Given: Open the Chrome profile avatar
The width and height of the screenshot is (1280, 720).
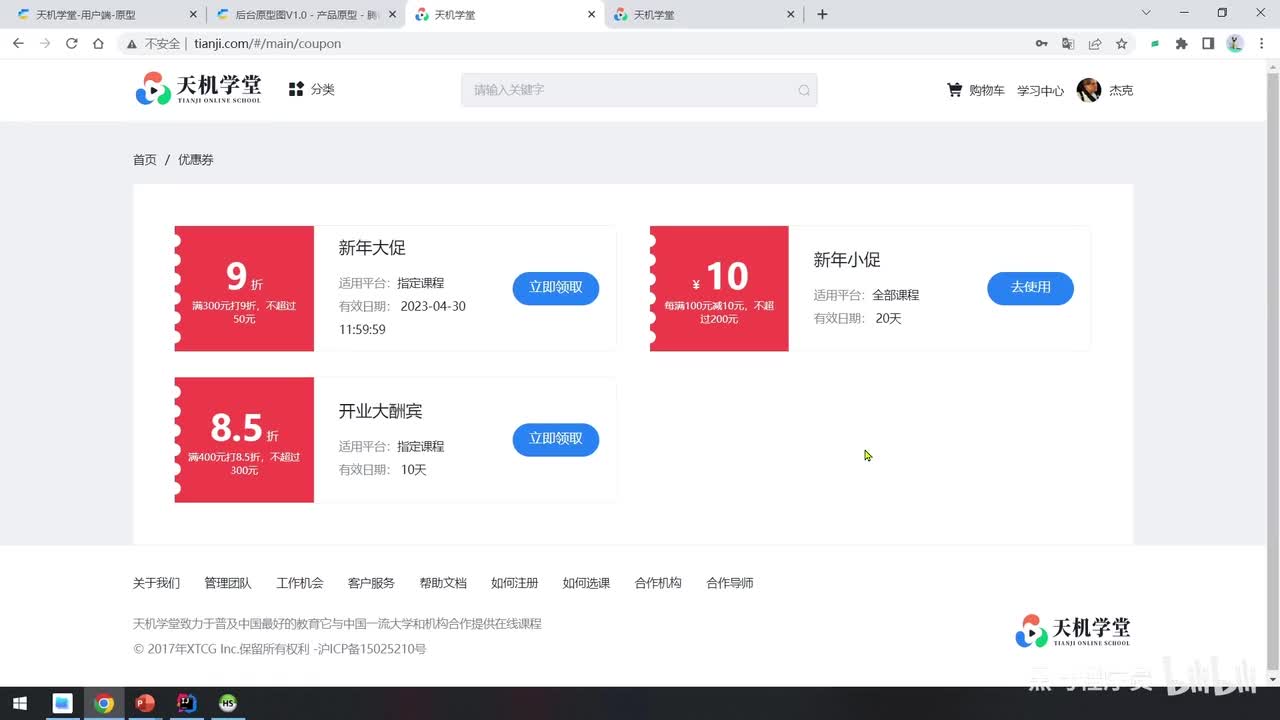Looking at the screenshot, I should tap(1235, 44).
